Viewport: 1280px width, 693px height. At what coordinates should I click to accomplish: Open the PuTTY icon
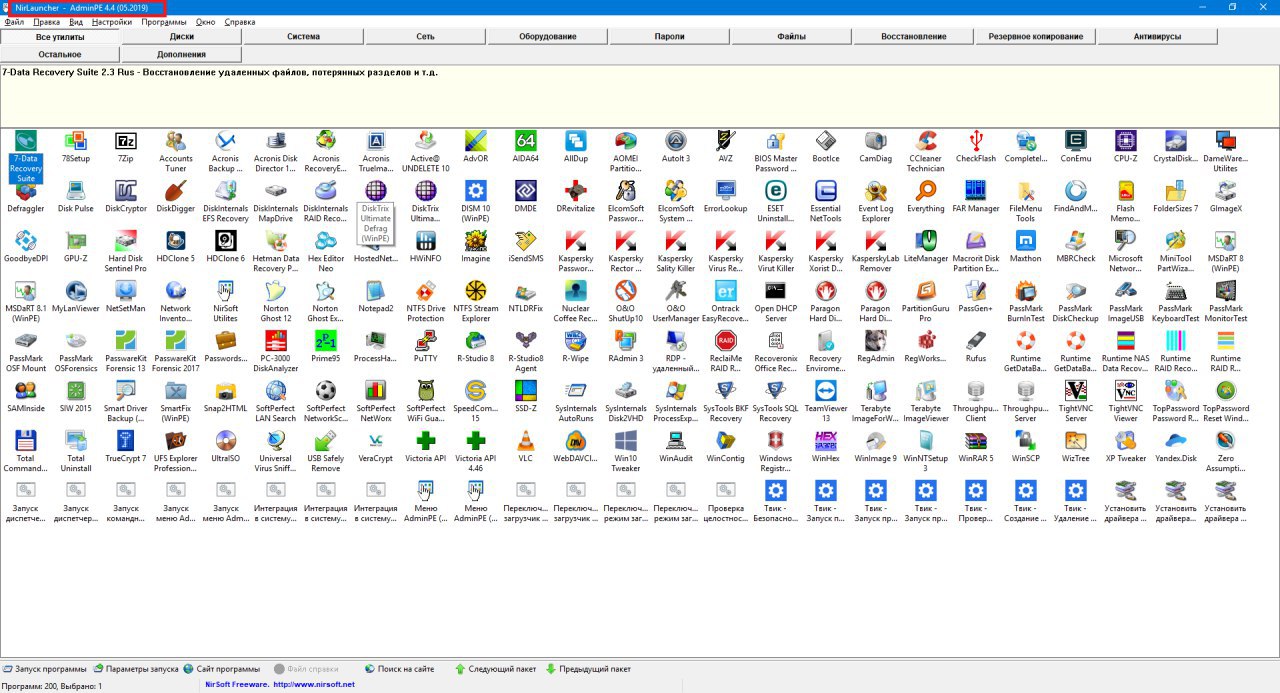click(426, 341)
